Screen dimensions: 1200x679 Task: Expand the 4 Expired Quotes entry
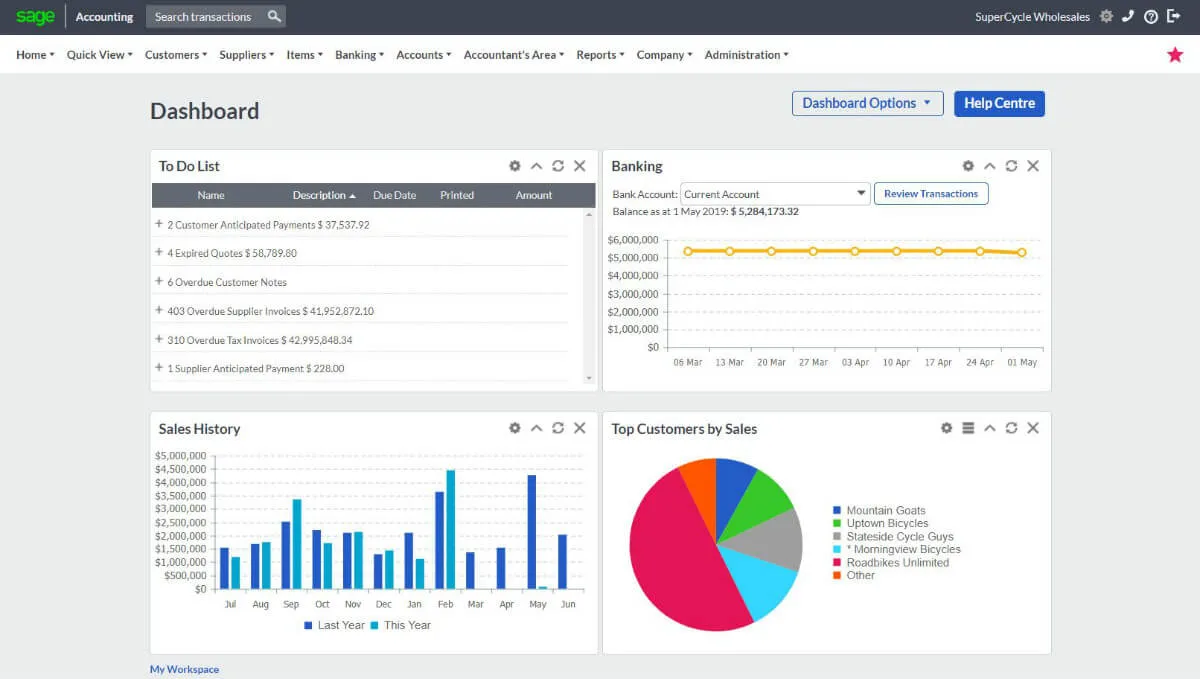[x=158, y=253]
